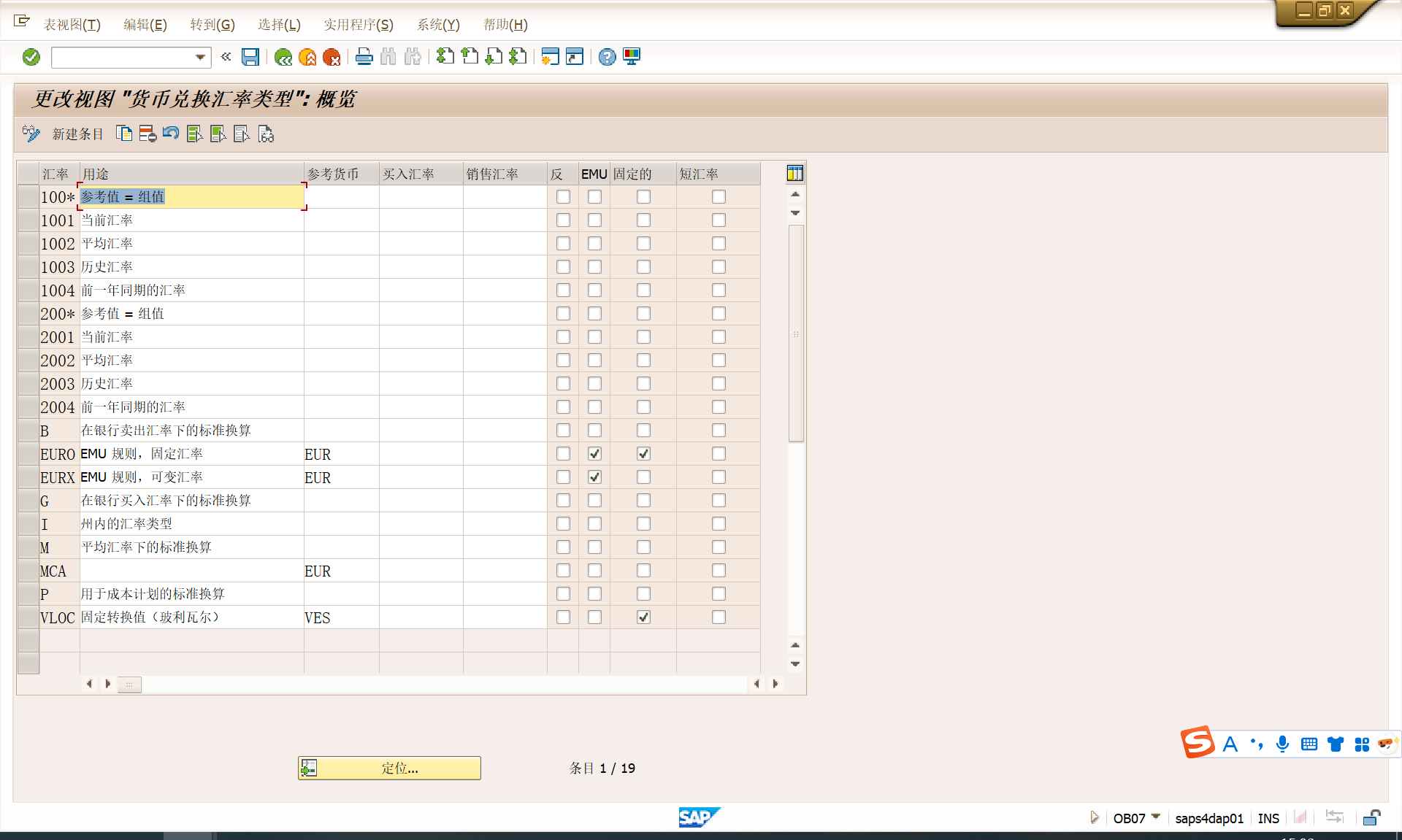Click the Delete row icon
Screen dimensions: 1402x840
click(x=148, y=134)
